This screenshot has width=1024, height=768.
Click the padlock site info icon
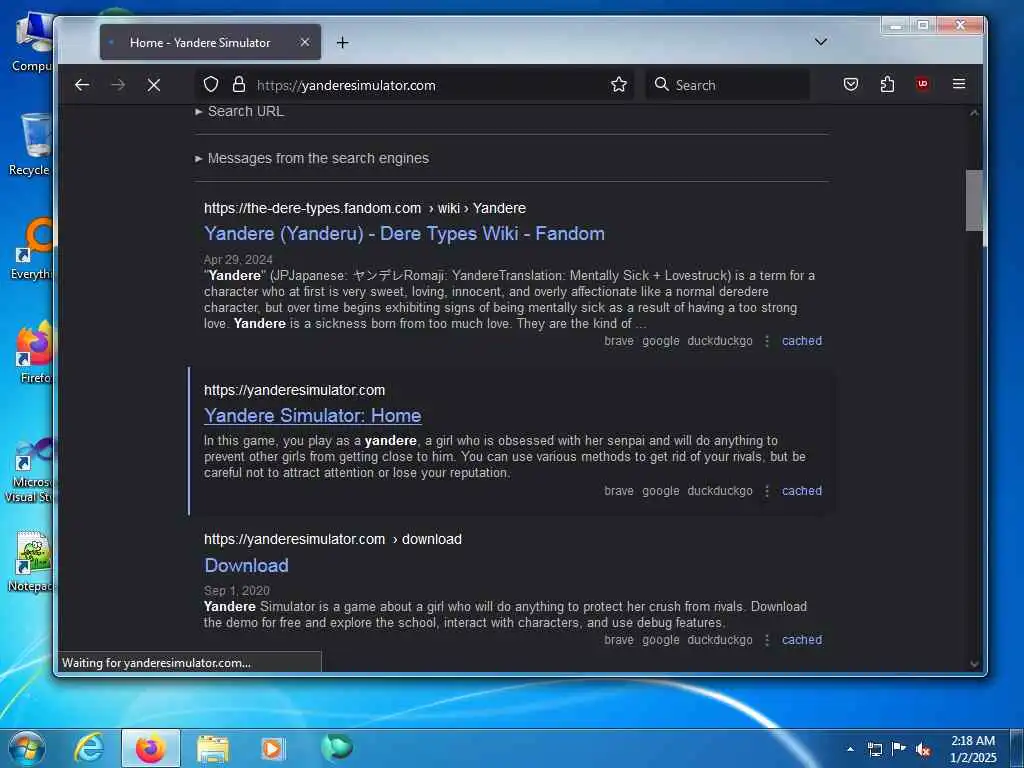(239, 84)
